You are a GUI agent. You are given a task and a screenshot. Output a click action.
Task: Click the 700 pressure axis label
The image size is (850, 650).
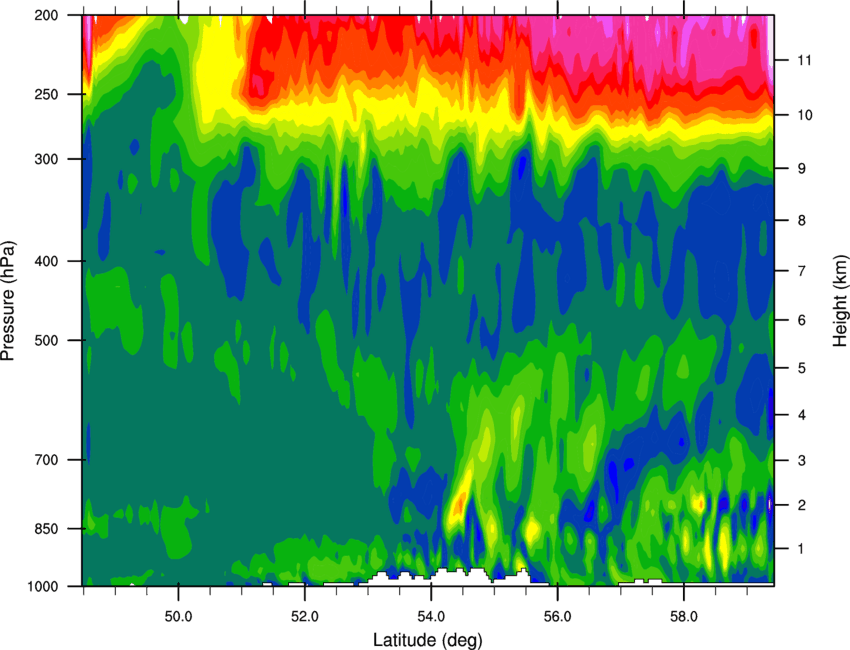pyautogui.click(x=46, y=460)
